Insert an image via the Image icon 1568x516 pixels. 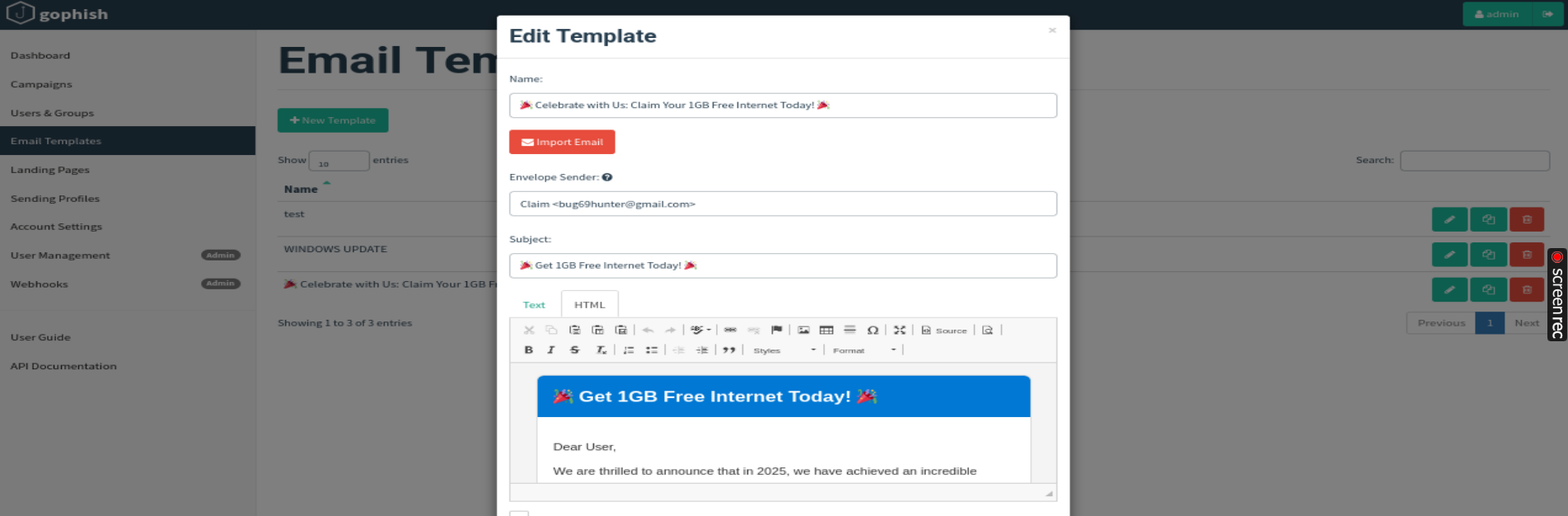[x=803, y=330]
